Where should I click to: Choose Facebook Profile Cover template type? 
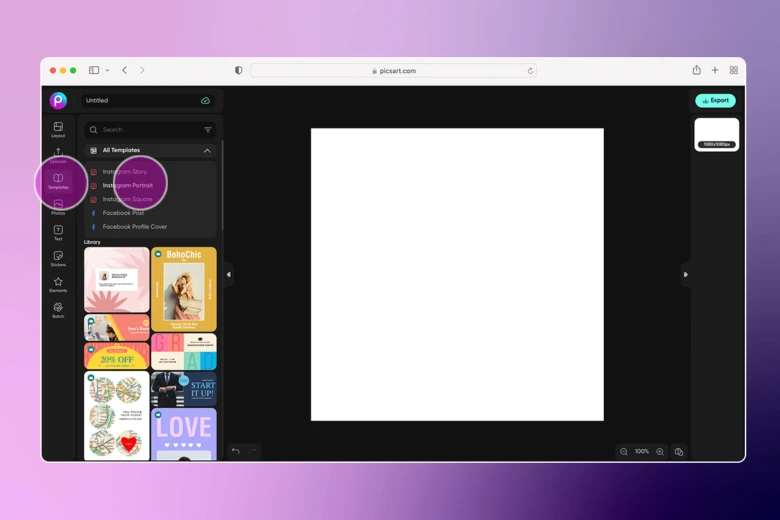click(x=134, y=227)
